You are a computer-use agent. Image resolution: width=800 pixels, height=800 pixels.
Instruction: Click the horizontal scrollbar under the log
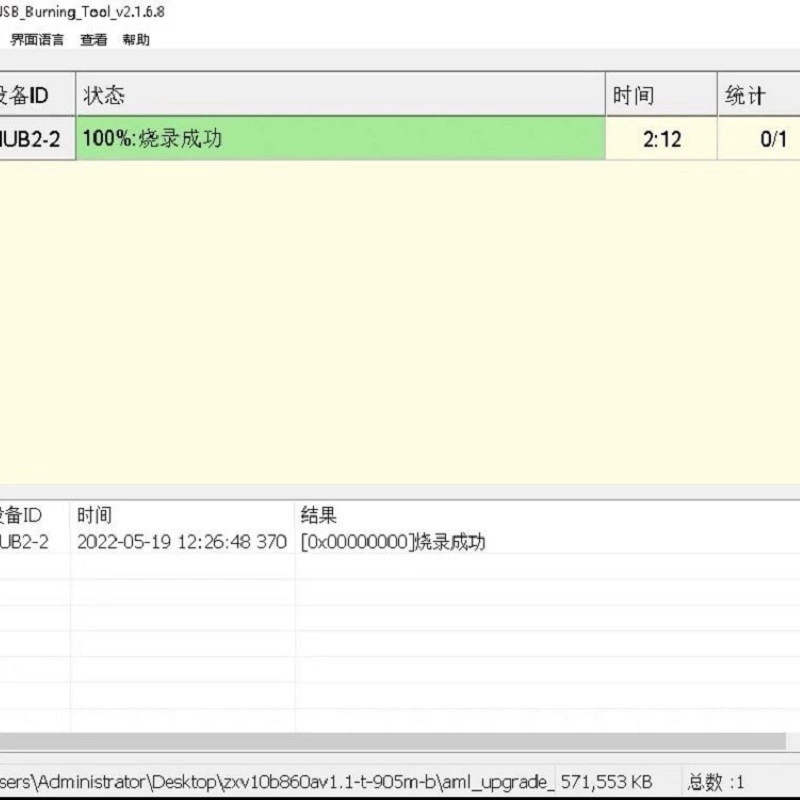[392, 741]
